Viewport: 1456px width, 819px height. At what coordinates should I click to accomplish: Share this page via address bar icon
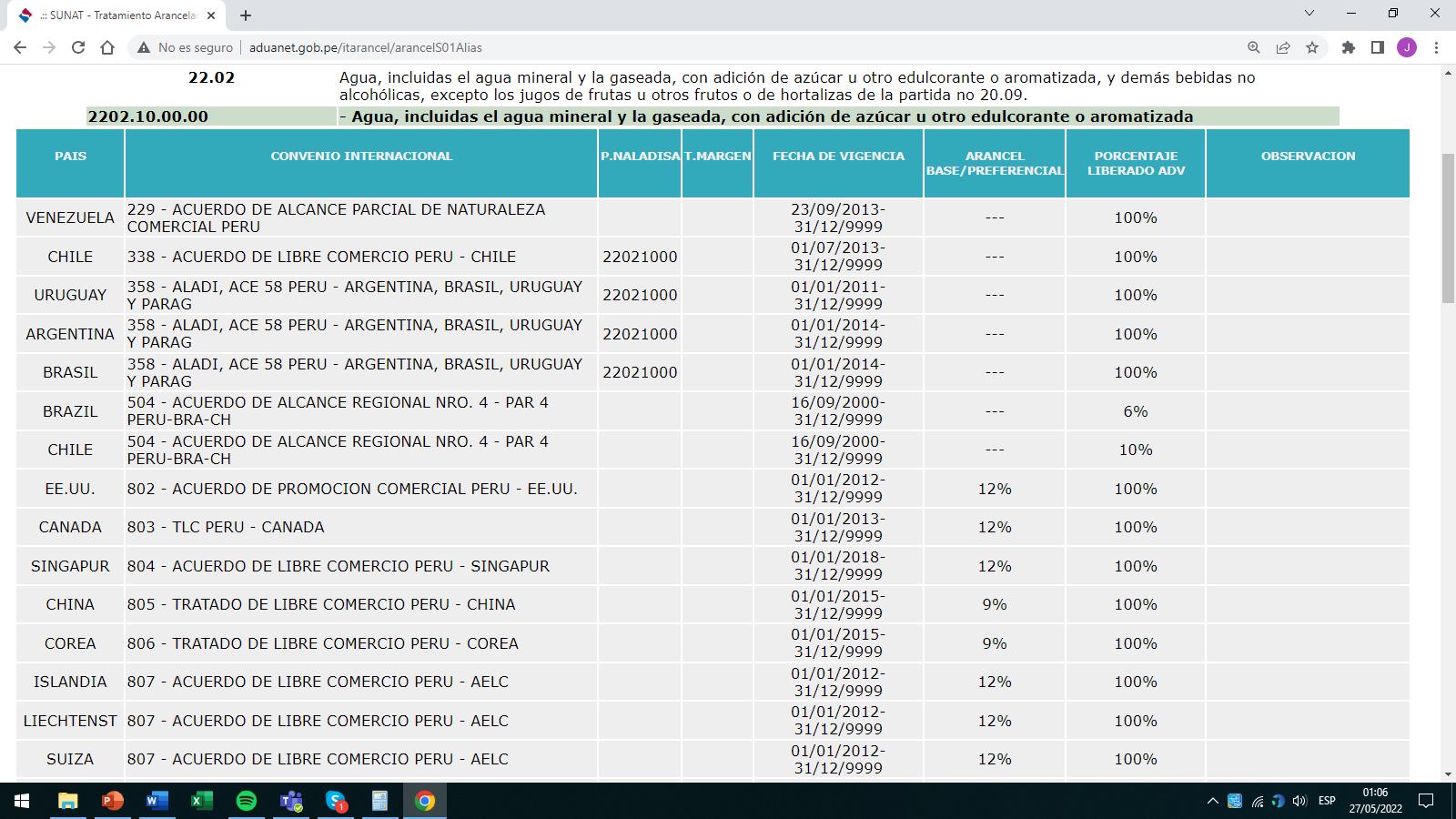(x=1283, y=47)
